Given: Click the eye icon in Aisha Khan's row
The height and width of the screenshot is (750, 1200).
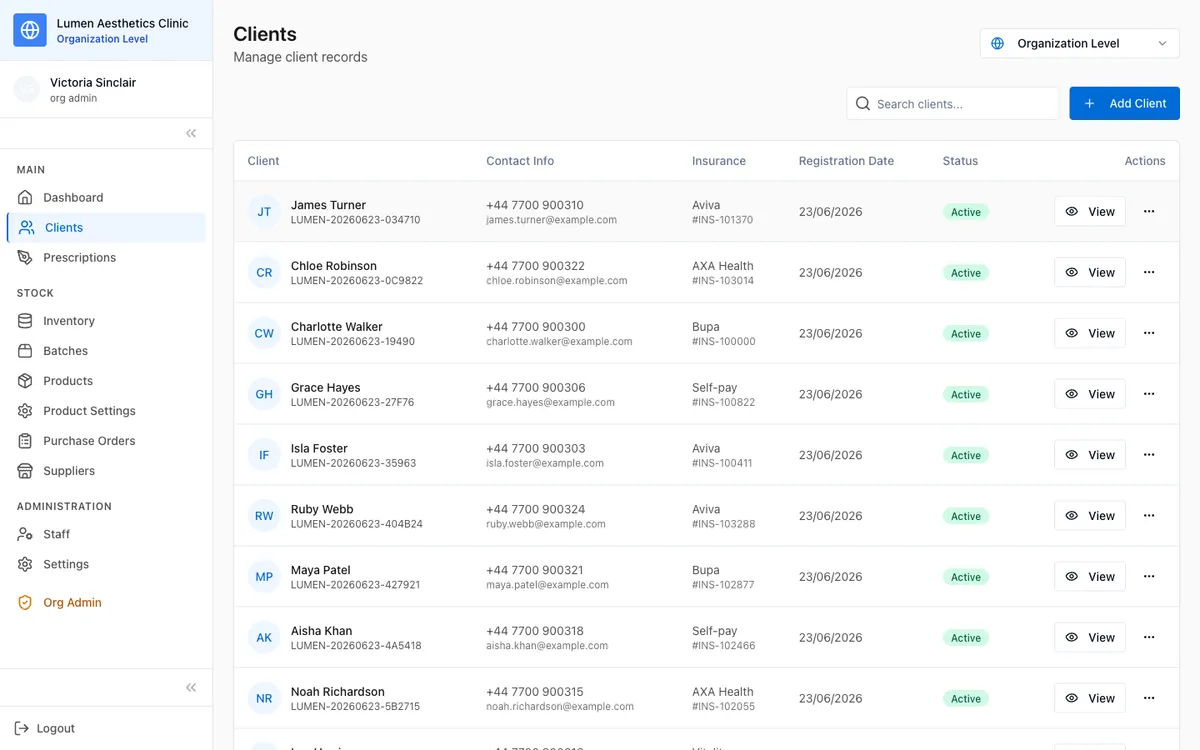Looking at the screenshot, I should (x=1072, y=637).
